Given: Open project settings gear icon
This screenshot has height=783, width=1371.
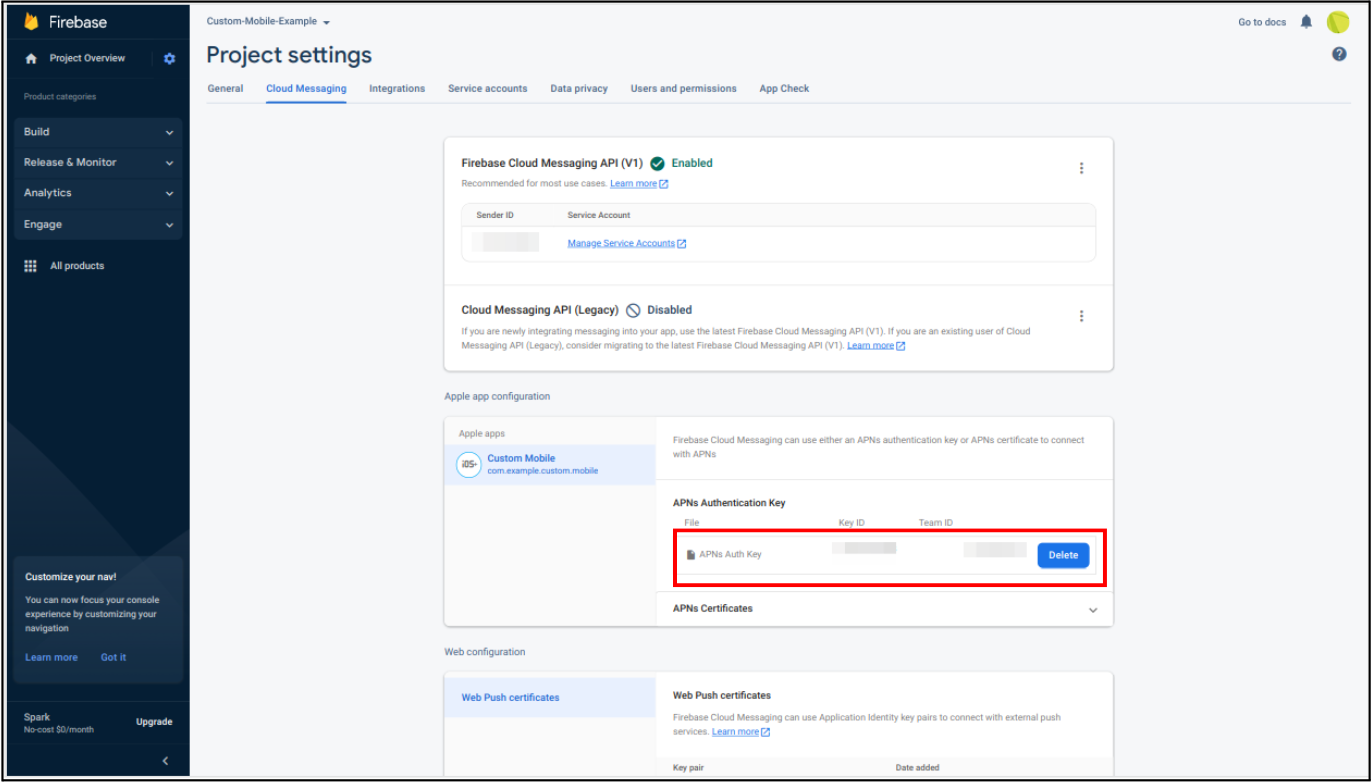Looking at the screenshot, I should click(x=169, y=59).
